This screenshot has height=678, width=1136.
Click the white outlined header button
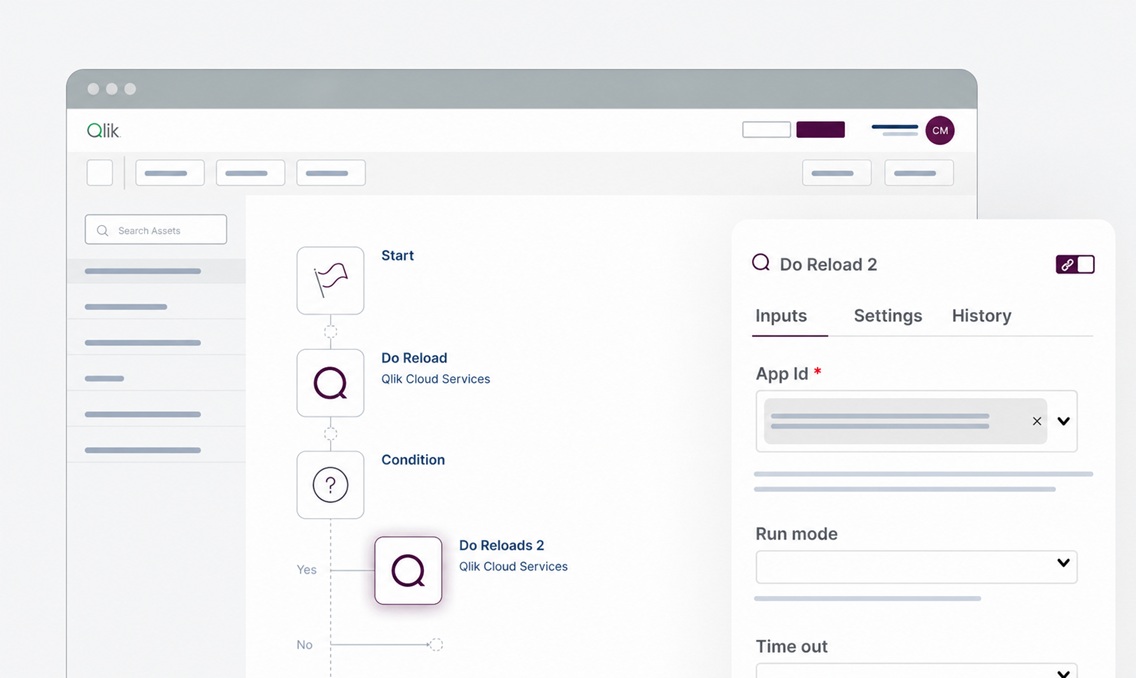[767, 130]
